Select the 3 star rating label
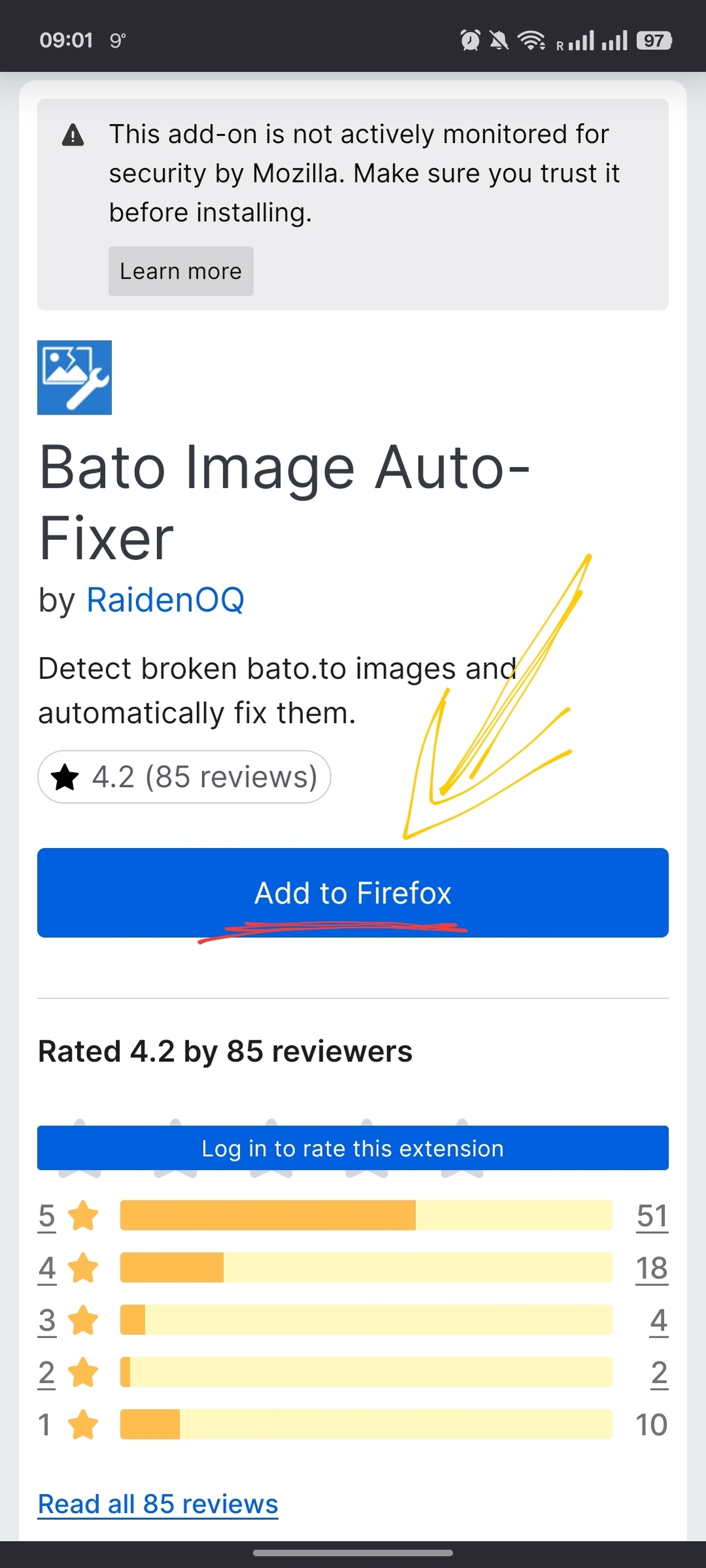 click(x=46, y=1320)
